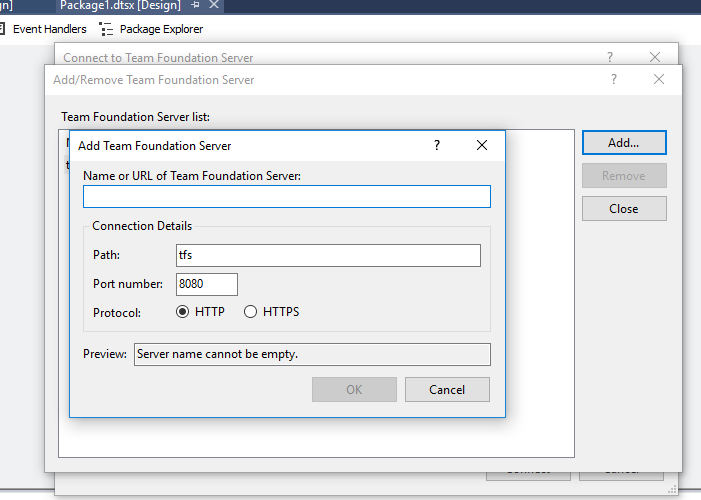Close the Connect to Team Foundation Server window
The image size is (701, 500).
(655, 57)
